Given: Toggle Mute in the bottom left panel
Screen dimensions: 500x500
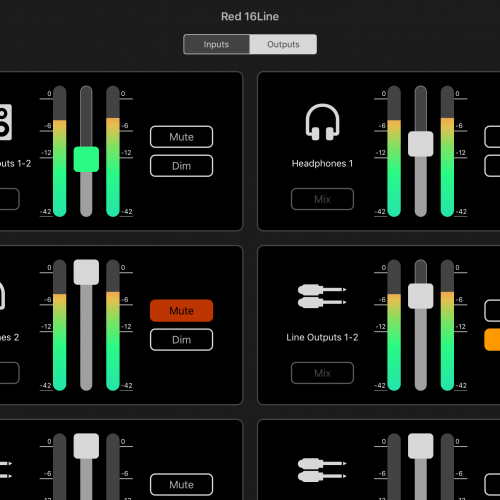Looking at the screenshot, I should [181, 485].
